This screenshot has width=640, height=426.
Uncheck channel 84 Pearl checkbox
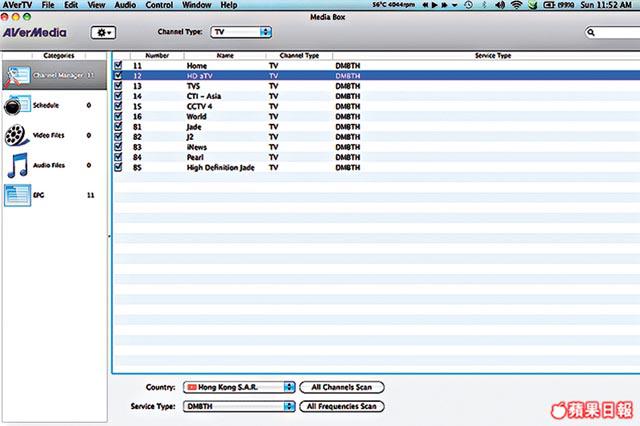[x=118, y=157]
